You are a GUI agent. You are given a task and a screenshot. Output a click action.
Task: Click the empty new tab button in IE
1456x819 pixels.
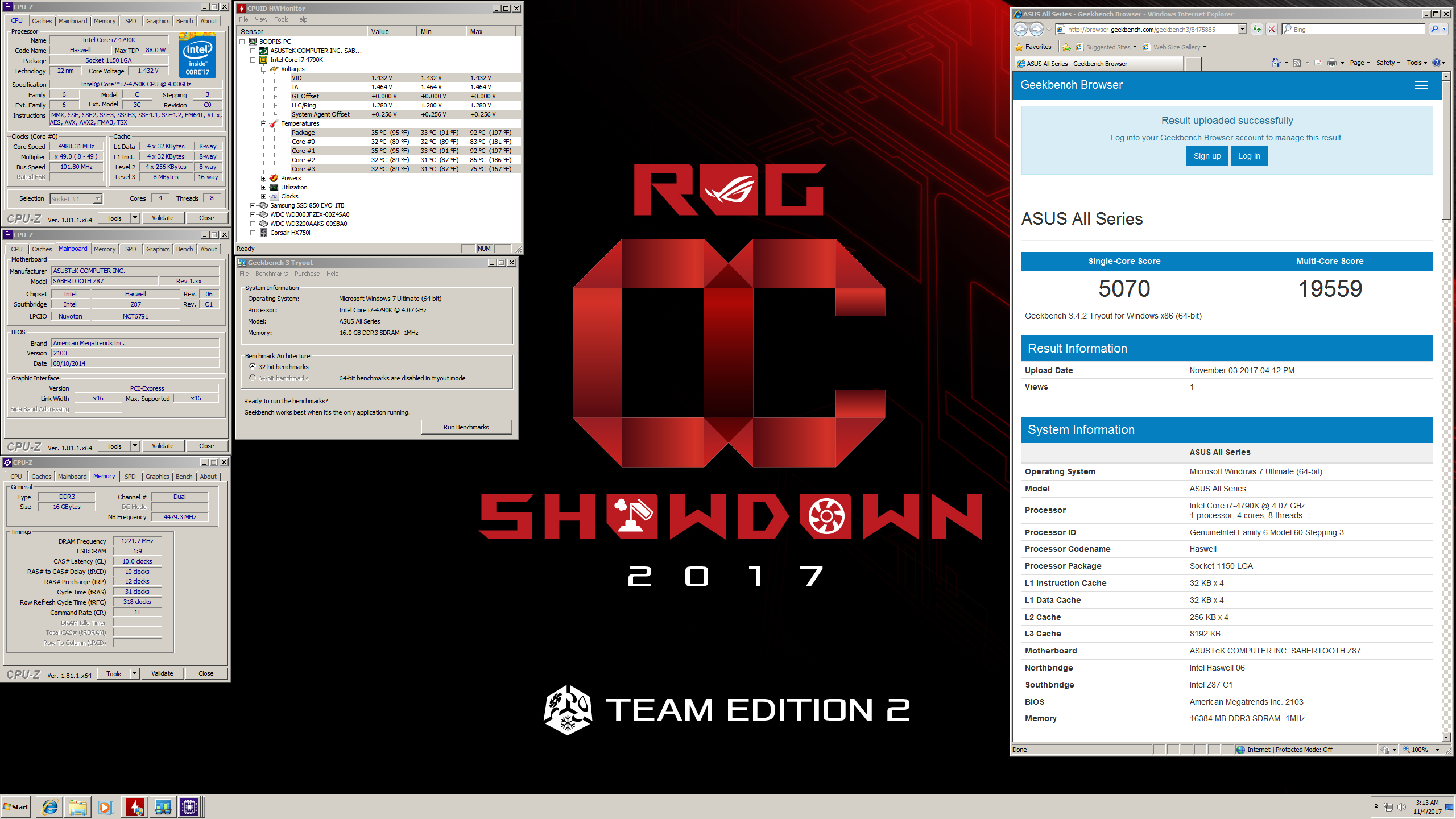(x=1193, y=64)
